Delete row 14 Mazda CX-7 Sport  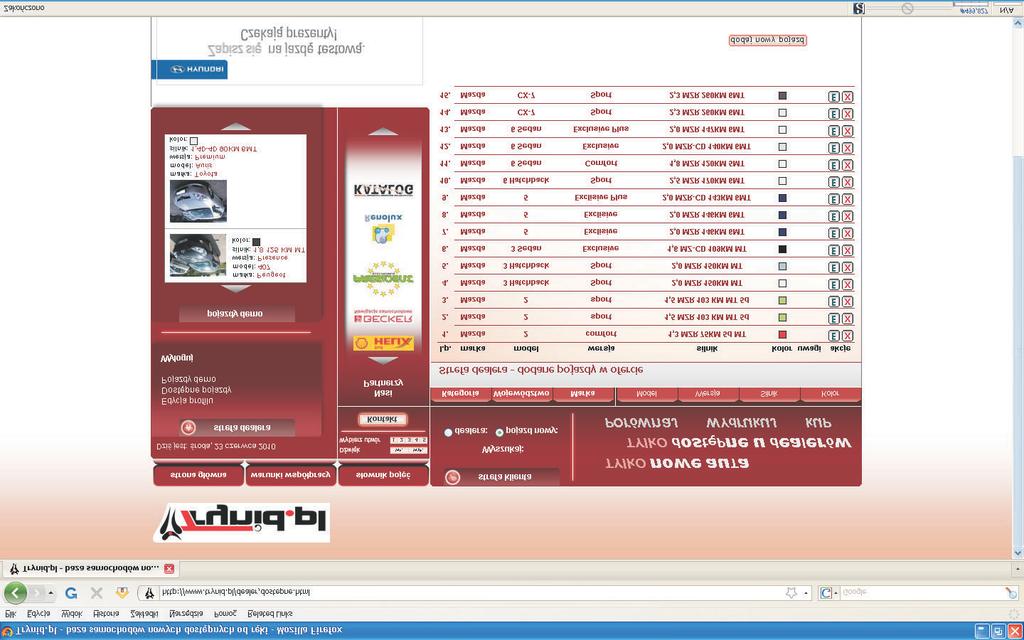coord(847,114)
